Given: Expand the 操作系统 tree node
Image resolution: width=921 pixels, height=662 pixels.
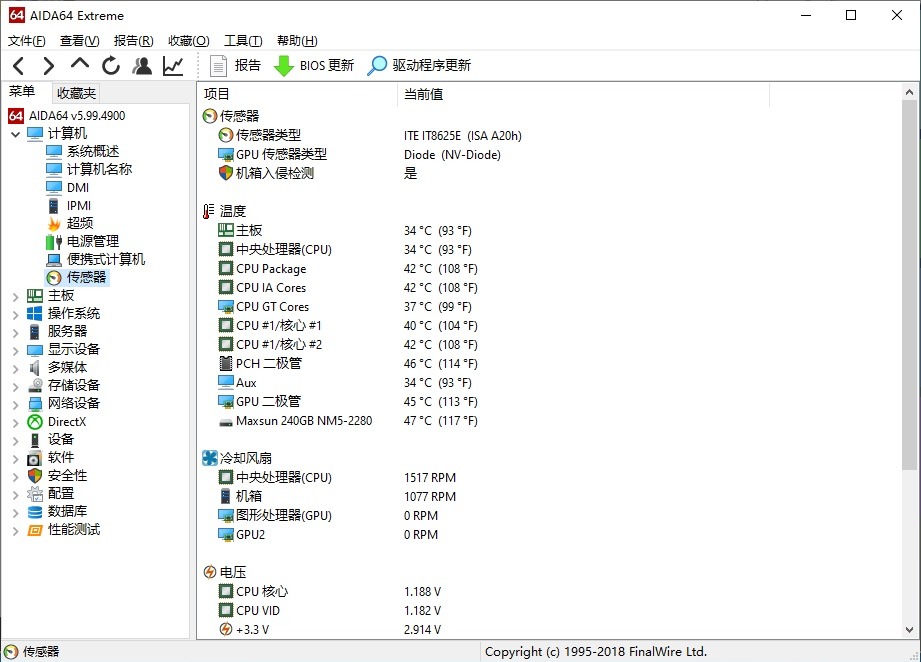Looking at the screenshot, I should (16, 315).
